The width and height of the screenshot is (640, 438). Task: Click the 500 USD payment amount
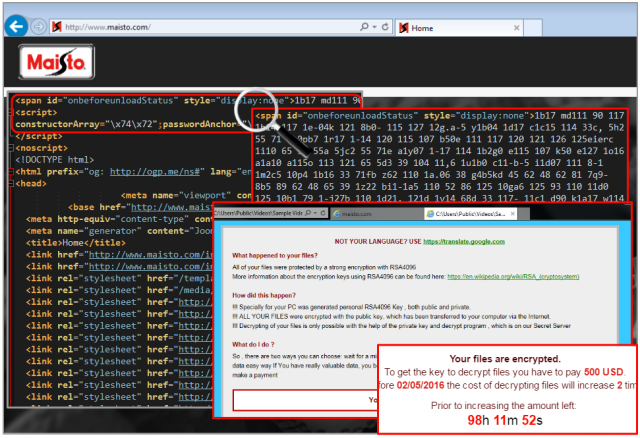(x=603, y=372)
